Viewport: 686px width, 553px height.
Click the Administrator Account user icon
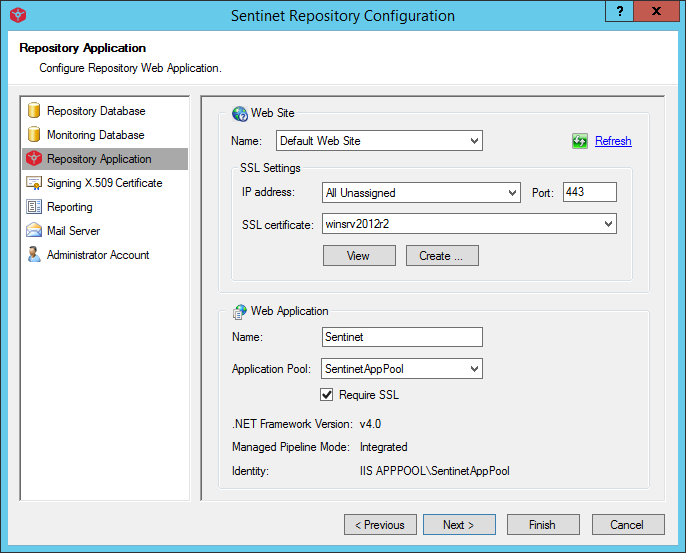(34, 254)
